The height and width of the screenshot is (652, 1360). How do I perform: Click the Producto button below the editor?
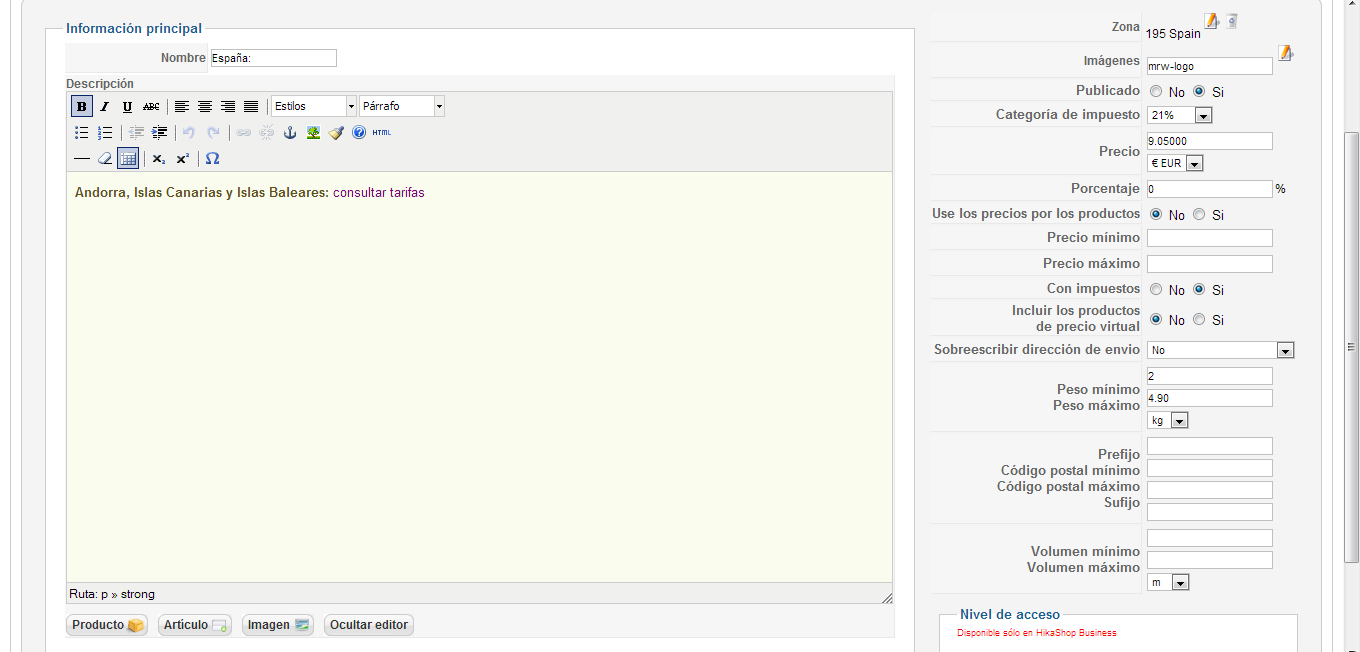click(x=107, y=625)
